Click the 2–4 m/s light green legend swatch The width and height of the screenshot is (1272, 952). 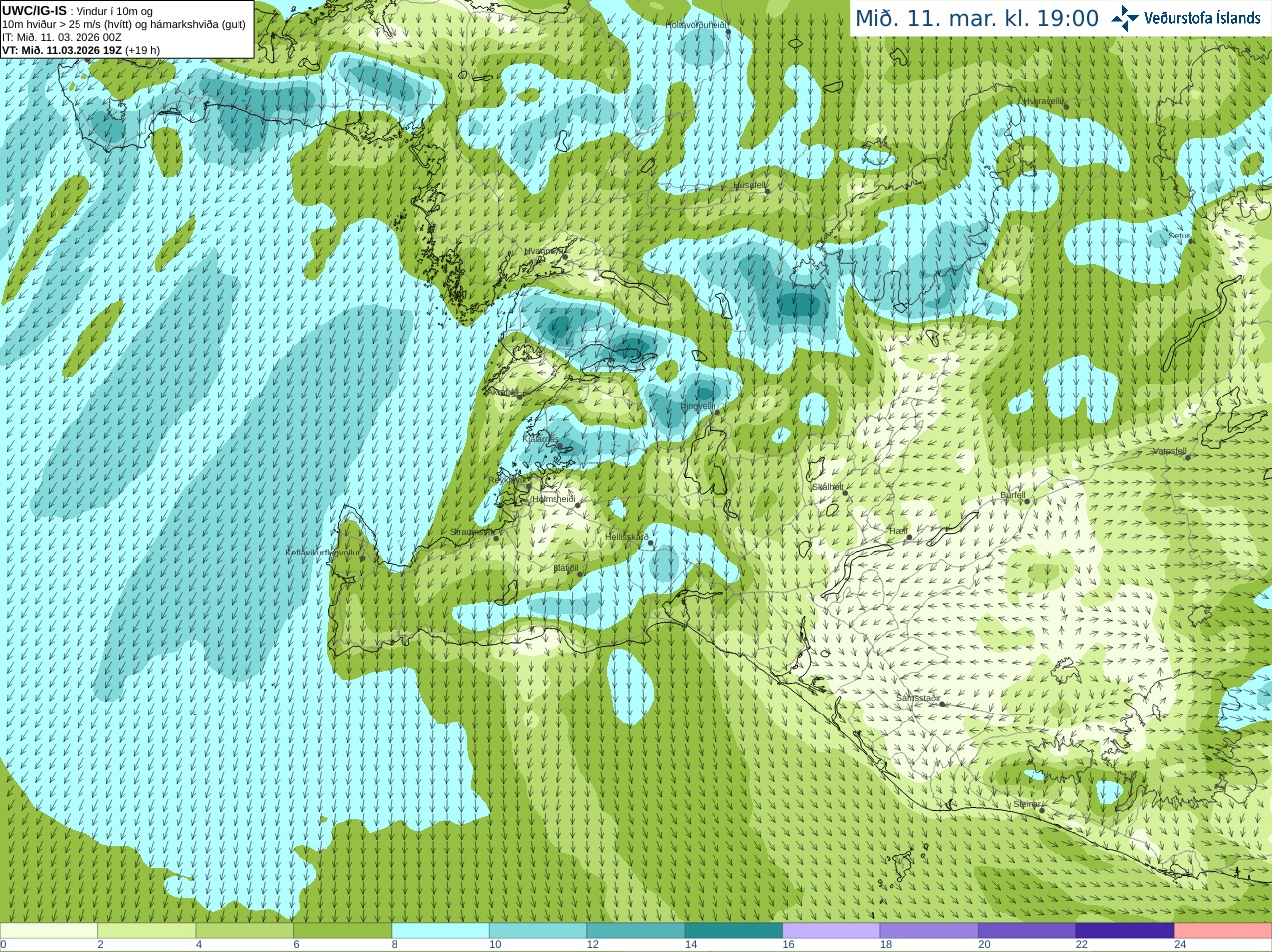pos(147,930)
